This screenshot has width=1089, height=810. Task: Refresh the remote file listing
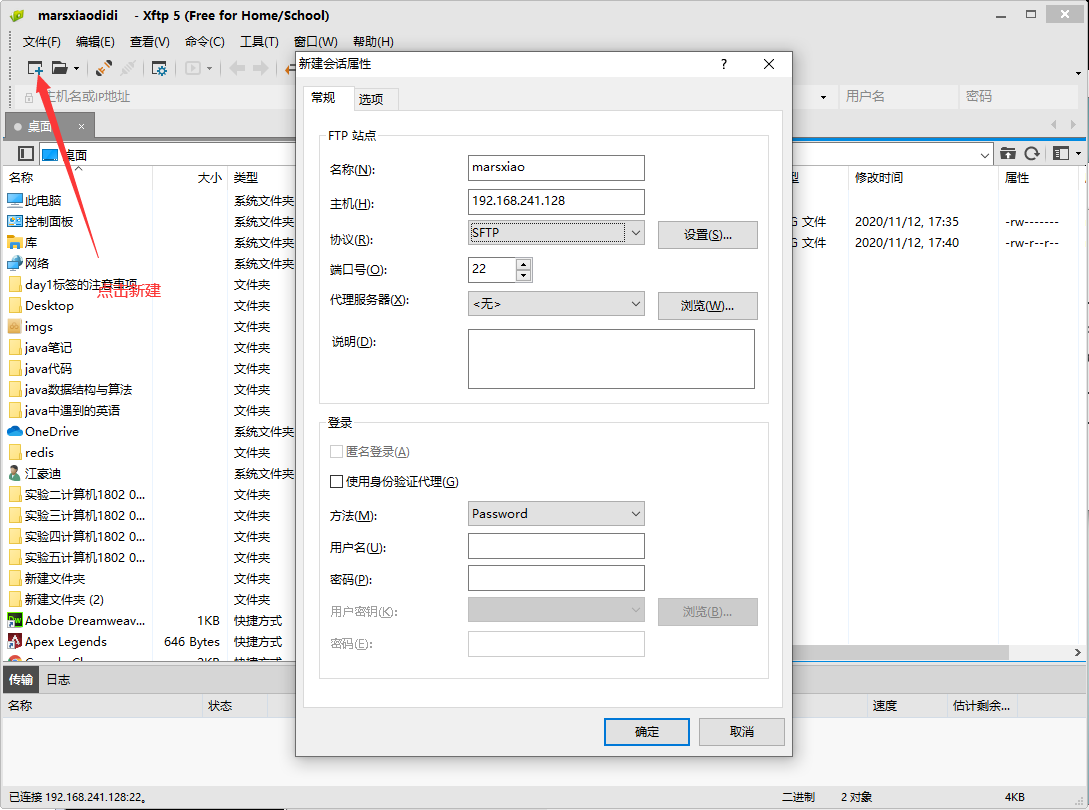coord(1032,154)
